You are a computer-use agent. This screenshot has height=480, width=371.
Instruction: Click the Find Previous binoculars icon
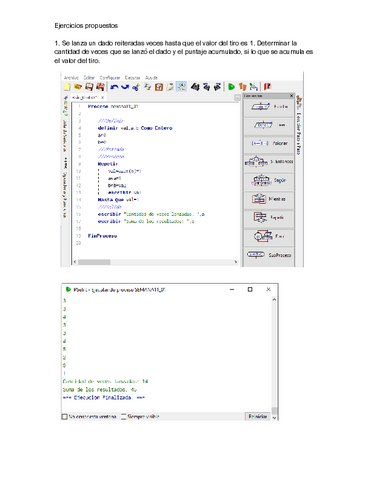(x=206, y=87)
